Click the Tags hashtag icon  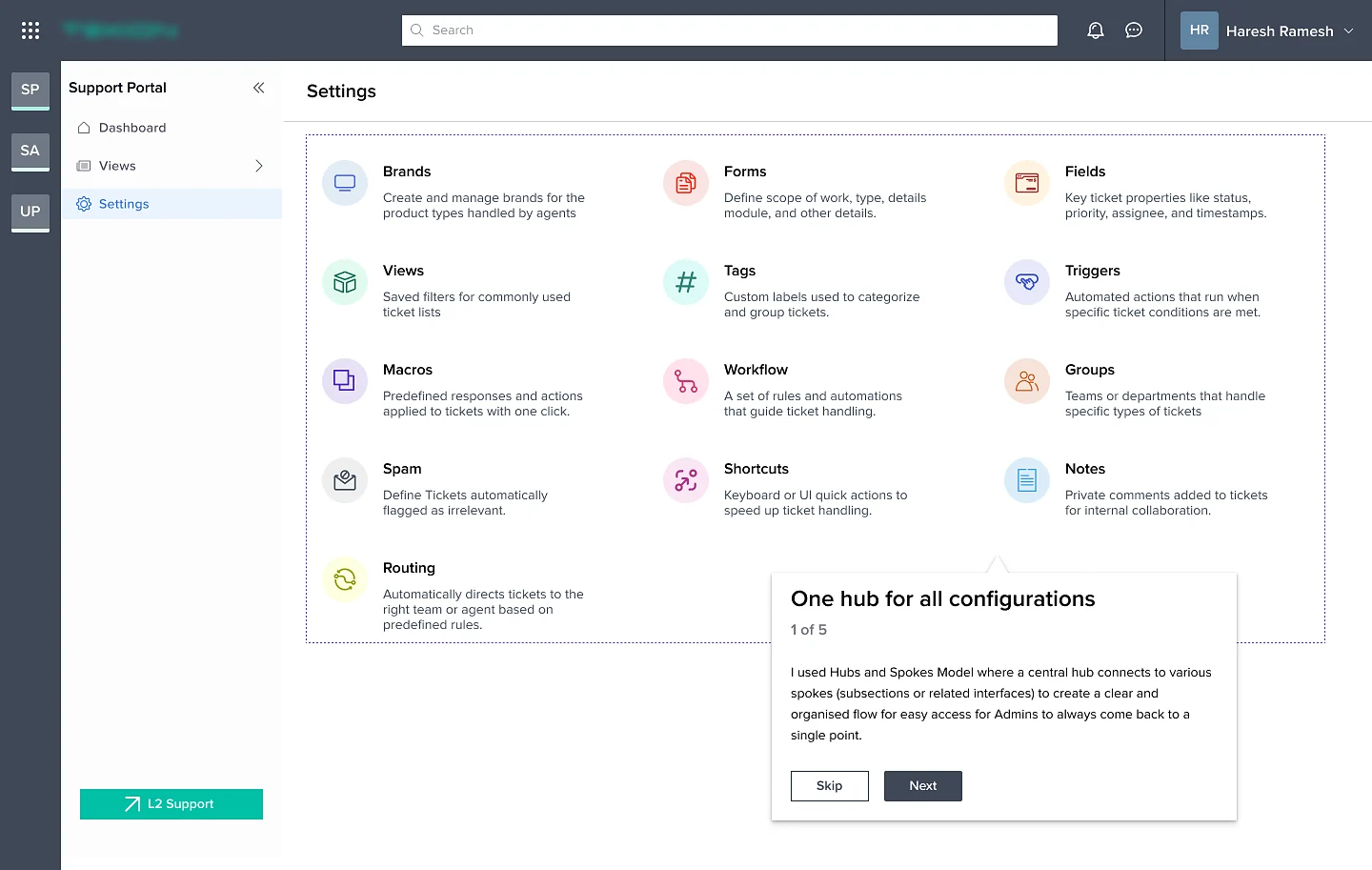[686, 282]
